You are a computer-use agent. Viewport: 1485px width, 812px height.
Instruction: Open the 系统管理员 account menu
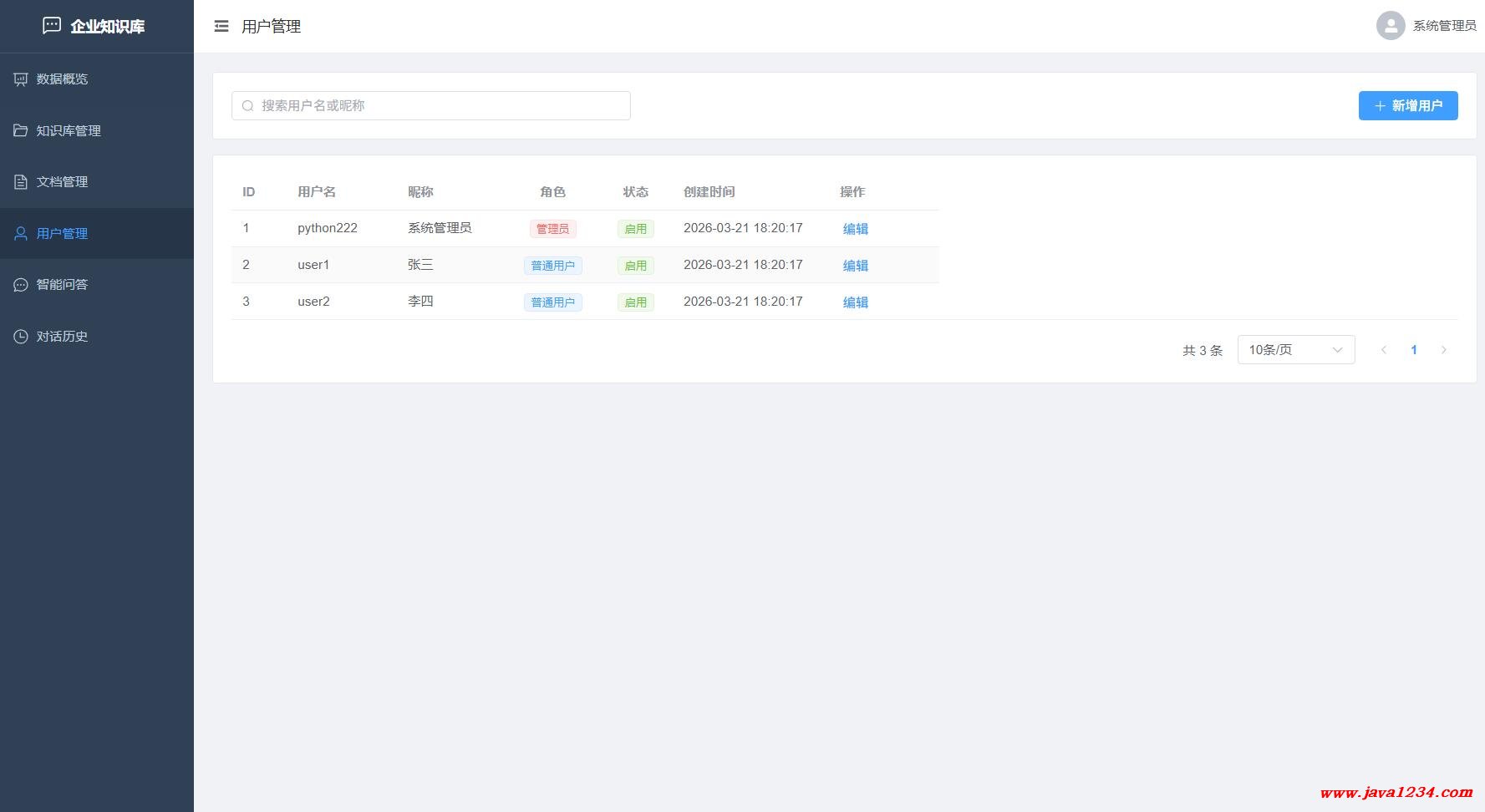(x=1443, y=26)
